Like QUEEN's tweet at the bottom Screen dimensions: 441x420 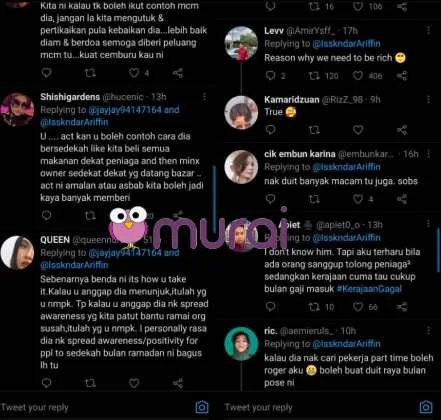[134, 383]
